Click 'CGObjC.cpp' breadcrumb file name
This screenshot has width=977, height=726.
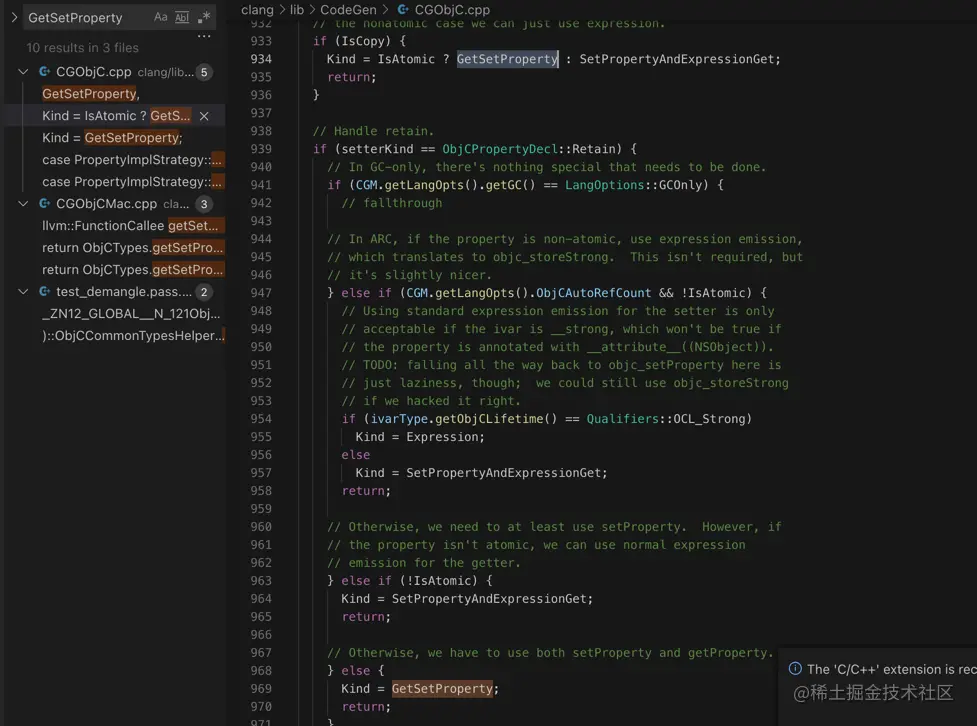pos(452,10)
